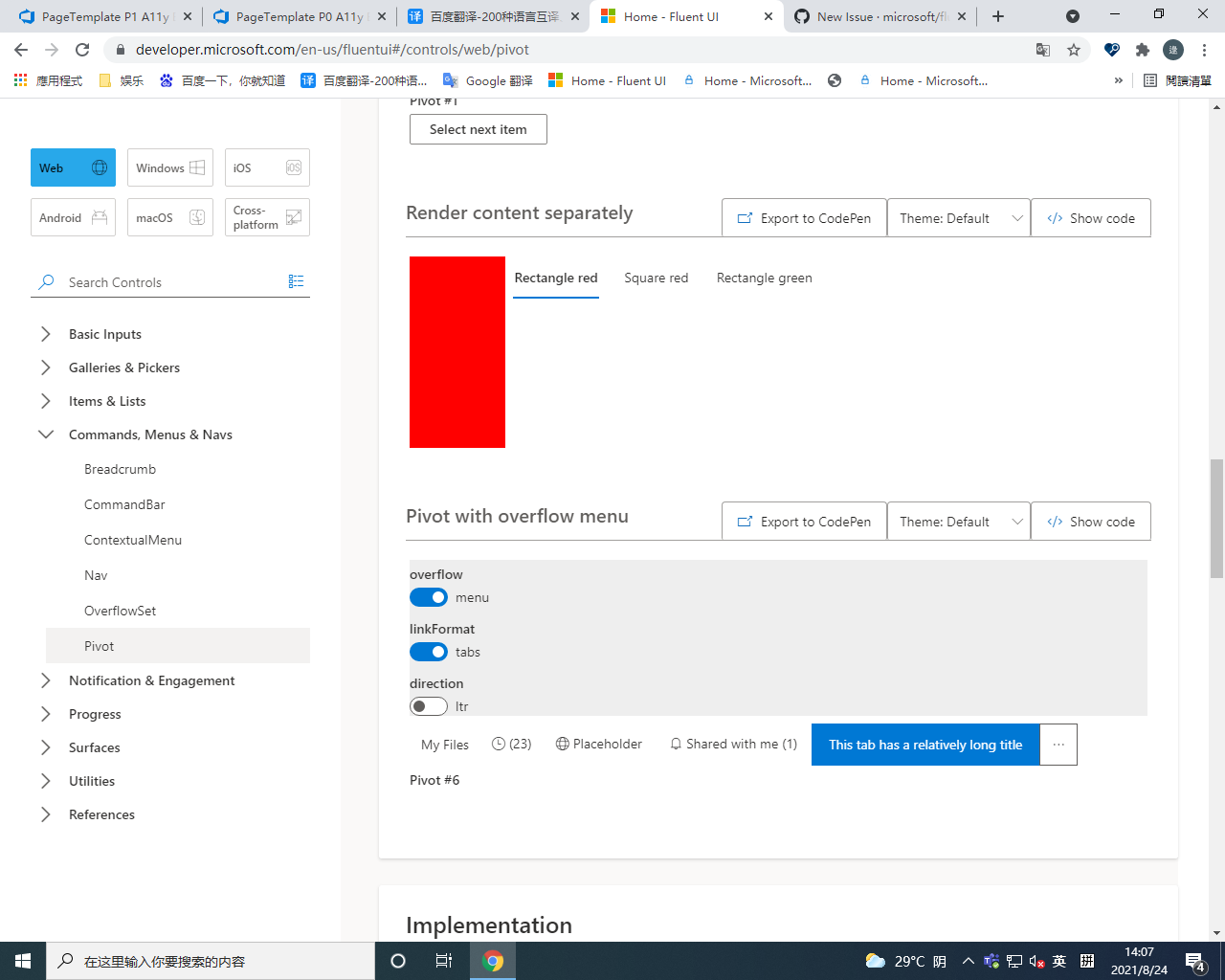Toggle the overflow menu switch
The image size is (1225, 980).
click(428, 596)
